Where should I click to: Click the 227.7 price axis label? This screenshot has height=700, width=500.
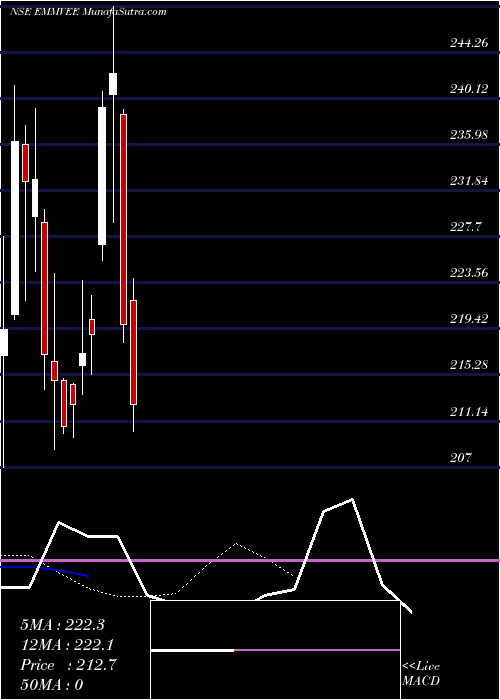pos(466,227)
